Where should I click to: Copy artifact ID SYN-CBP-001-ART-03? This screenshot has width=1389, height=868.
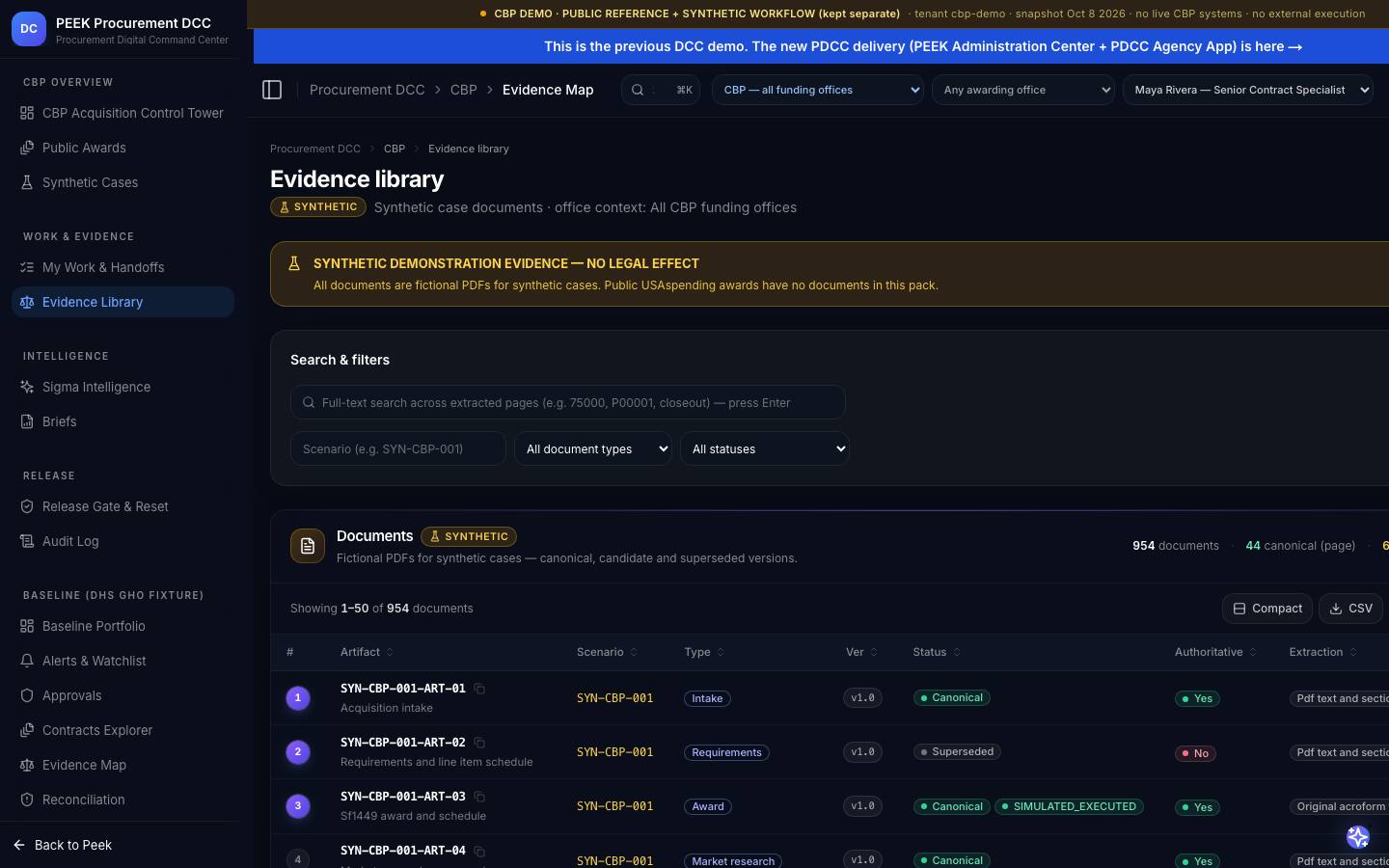point(479,797)
